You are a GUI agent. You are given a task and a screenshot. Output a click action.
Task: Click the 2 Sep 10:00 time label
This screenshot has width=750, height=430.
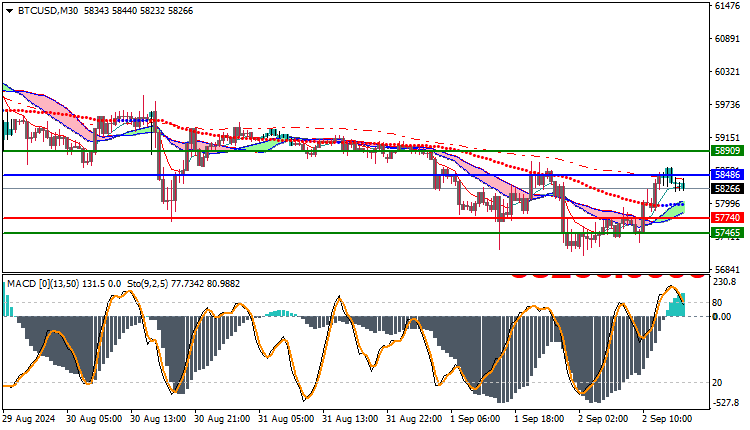pos(667,419)
